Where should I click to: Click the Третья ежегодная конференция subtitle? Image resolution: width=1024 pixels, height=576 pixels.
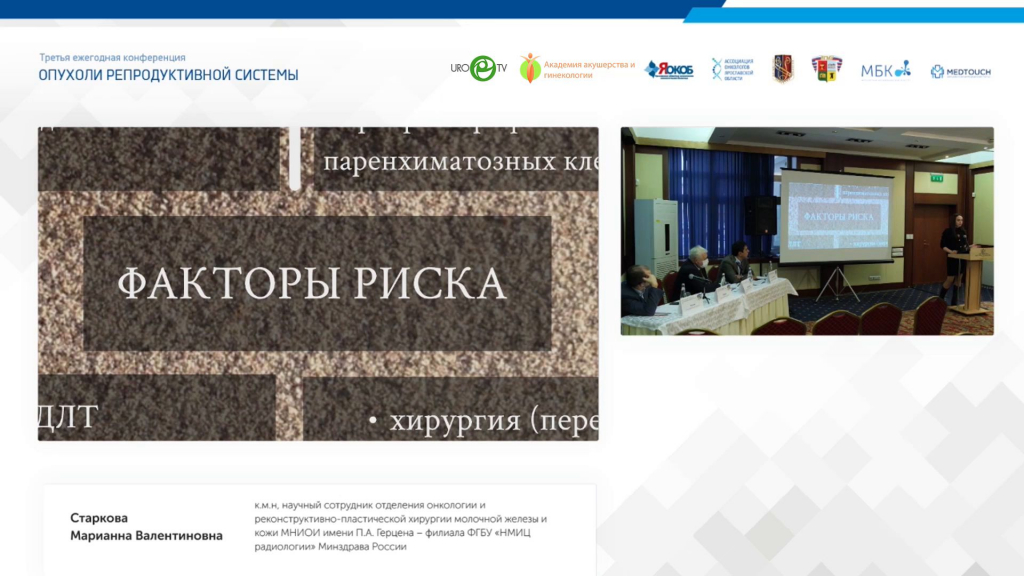[112, 58]
